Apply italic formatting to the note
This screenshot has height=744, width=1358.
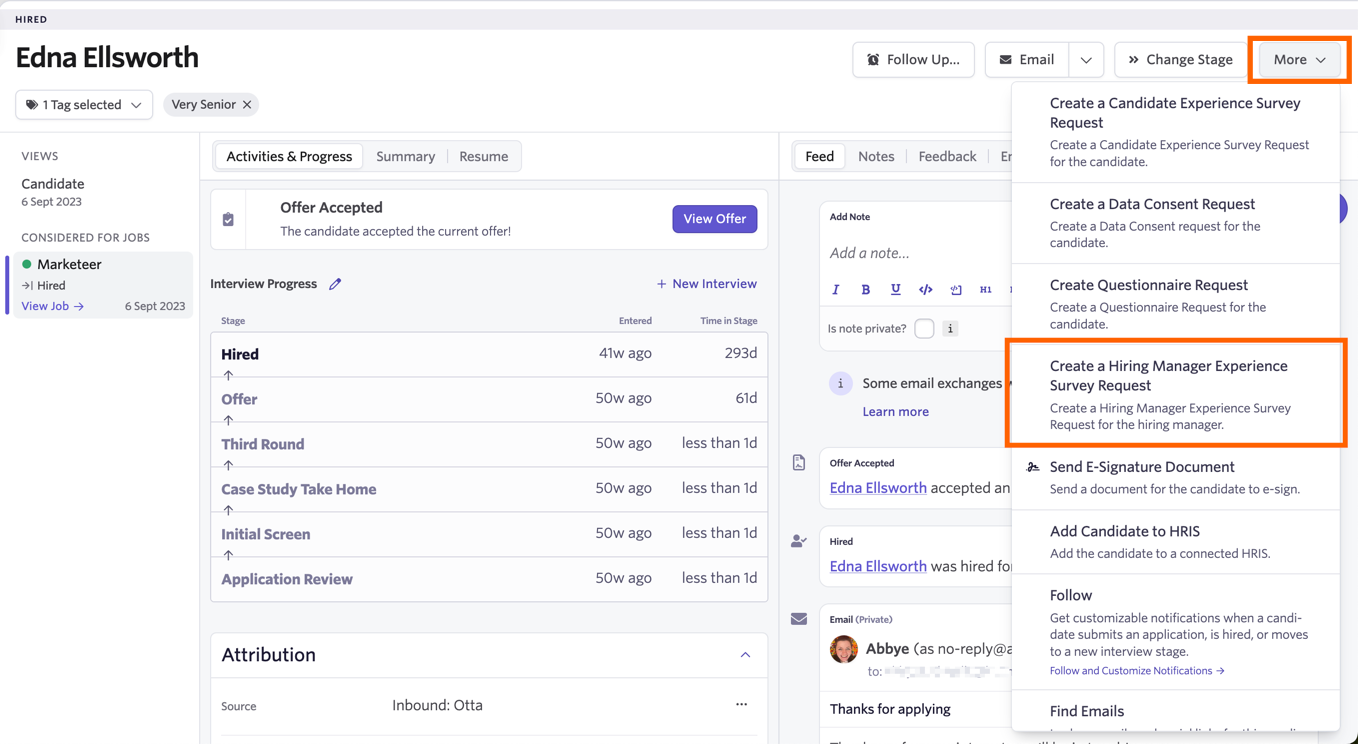pos(836,290)
